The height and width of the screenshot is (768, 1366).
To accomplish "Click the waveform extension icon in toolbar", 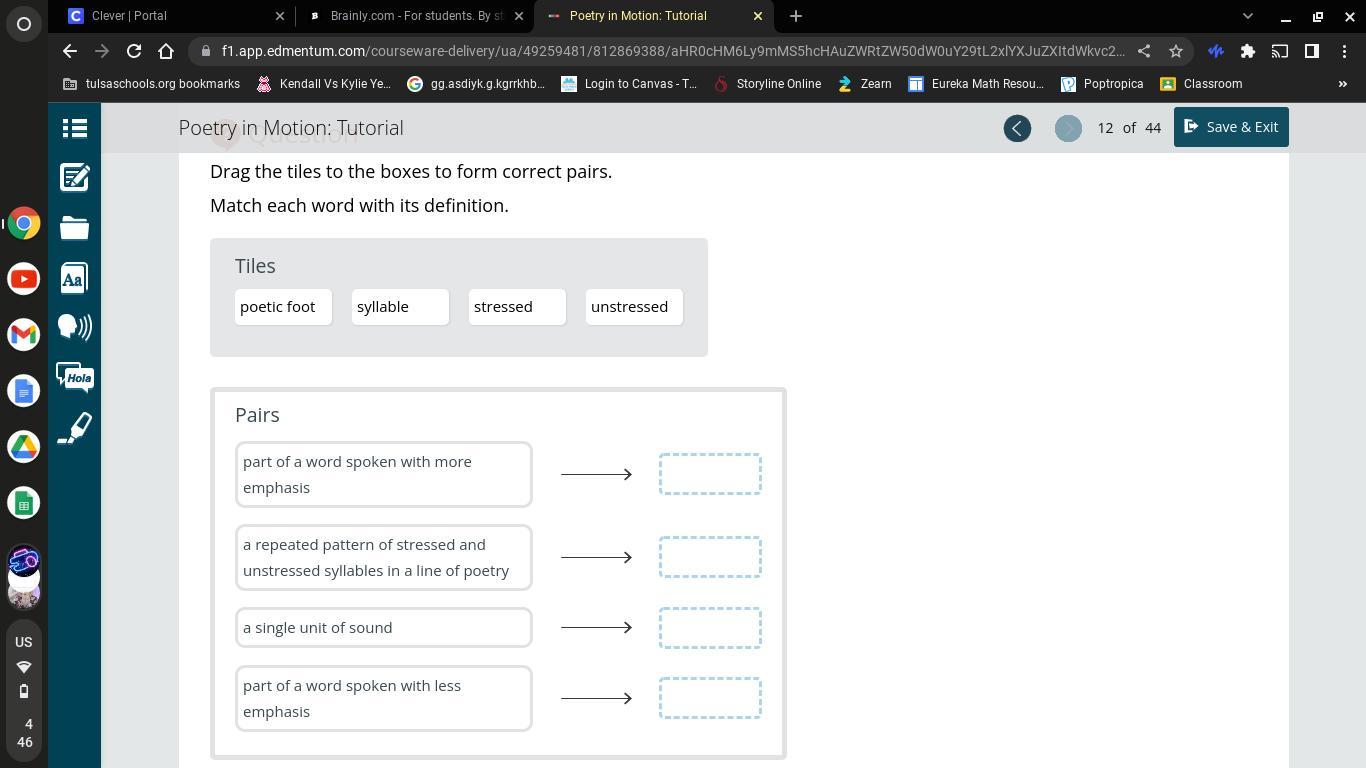I will [1216, 51].
